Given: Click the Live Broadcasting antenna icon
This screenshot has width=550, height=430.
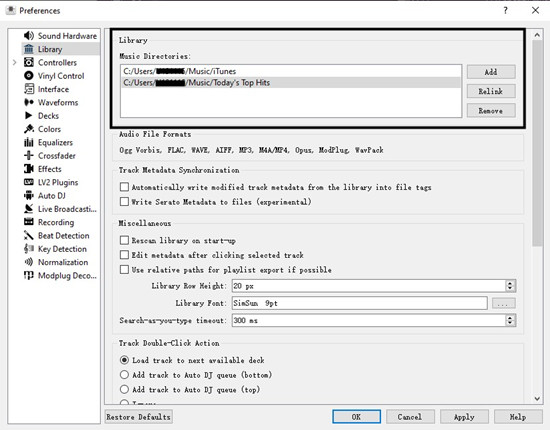Looking at the screenshot, I should pyautogui.click(x=29, y=209).
